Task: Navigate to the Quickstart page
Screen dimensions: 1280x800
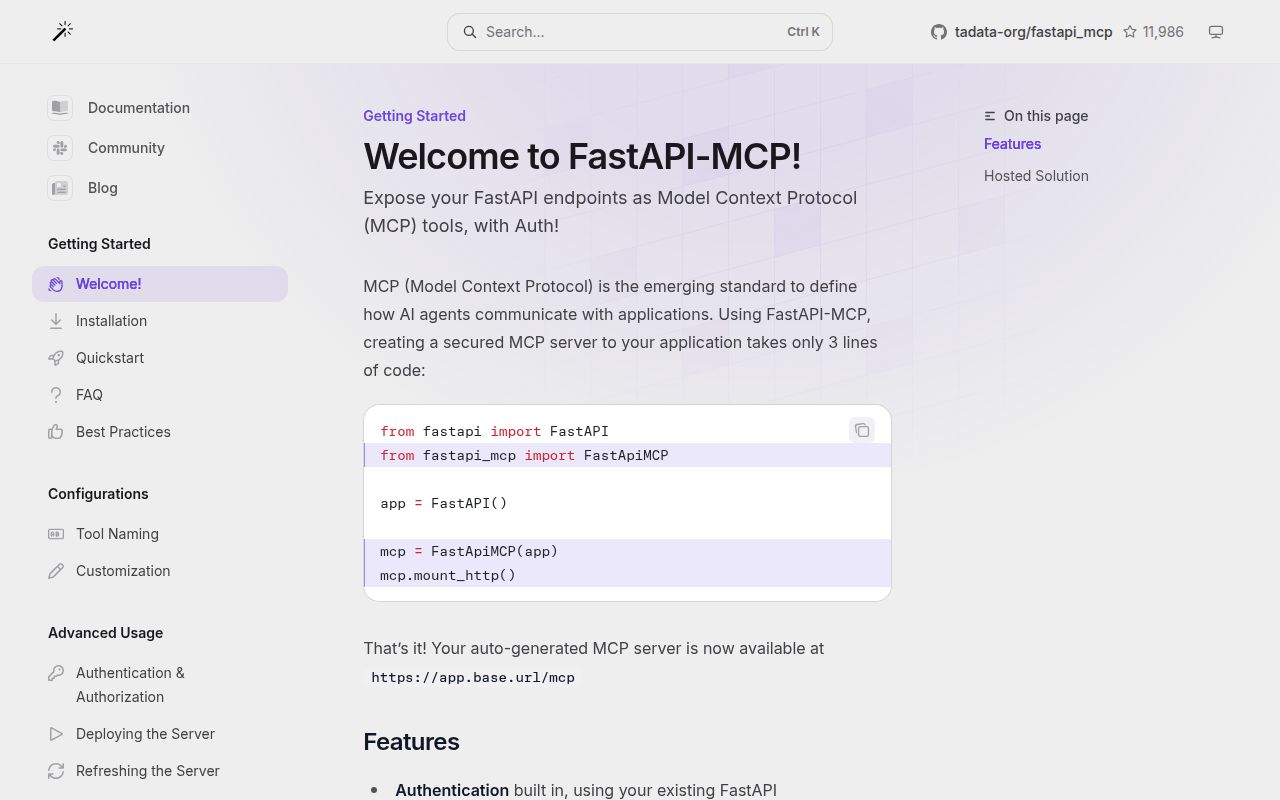Action: 160,358
